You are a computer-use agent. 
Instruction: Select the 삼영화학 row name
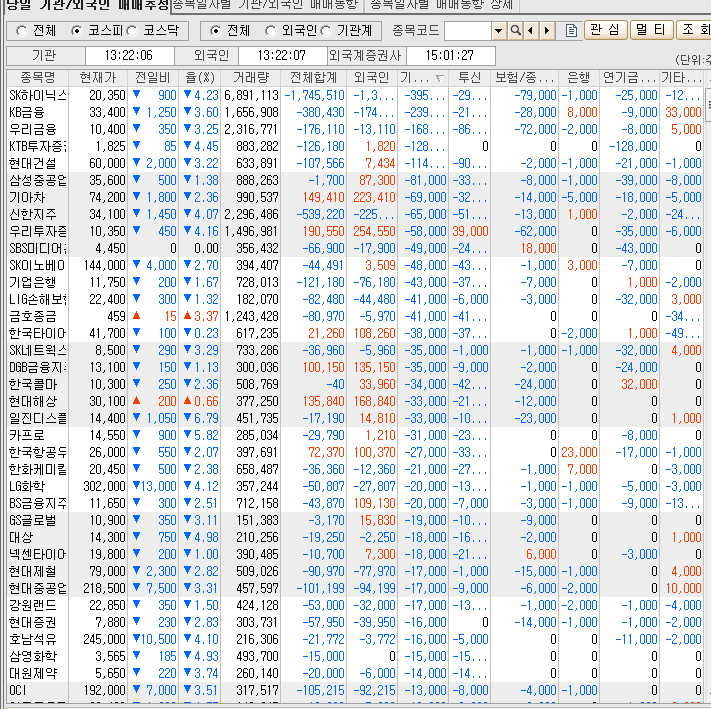(x=32, y=656)
